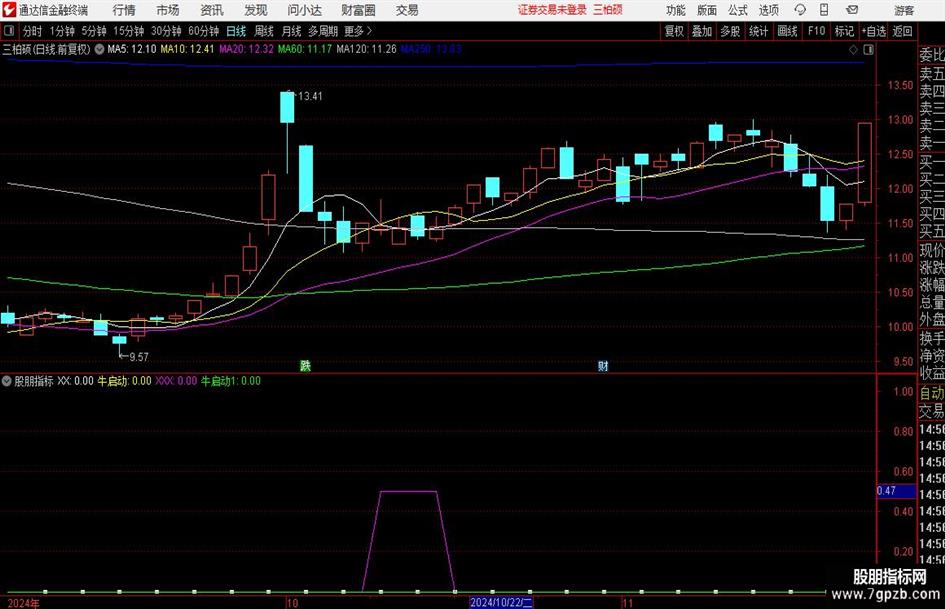Switch to 30分钟 period
The width and height of the screenshot is (945, 609).
tap(166, 31)
